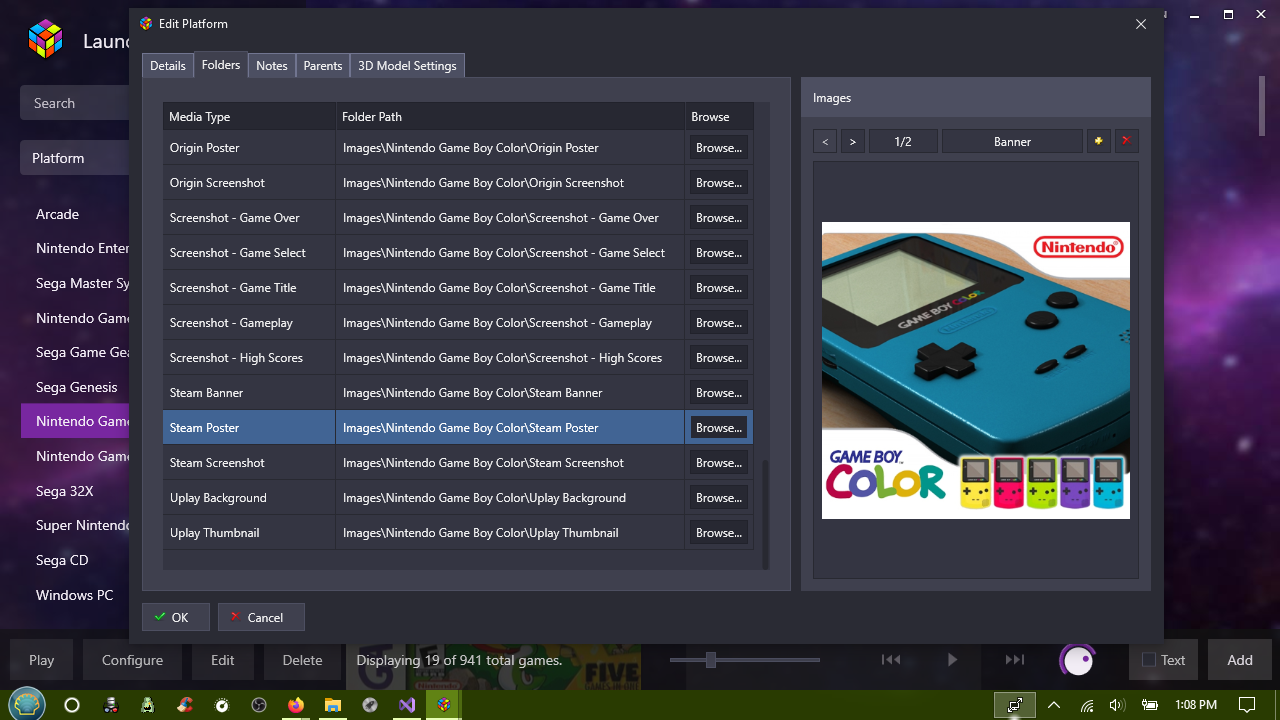Click the battery tray icon

click(1150, 705)
